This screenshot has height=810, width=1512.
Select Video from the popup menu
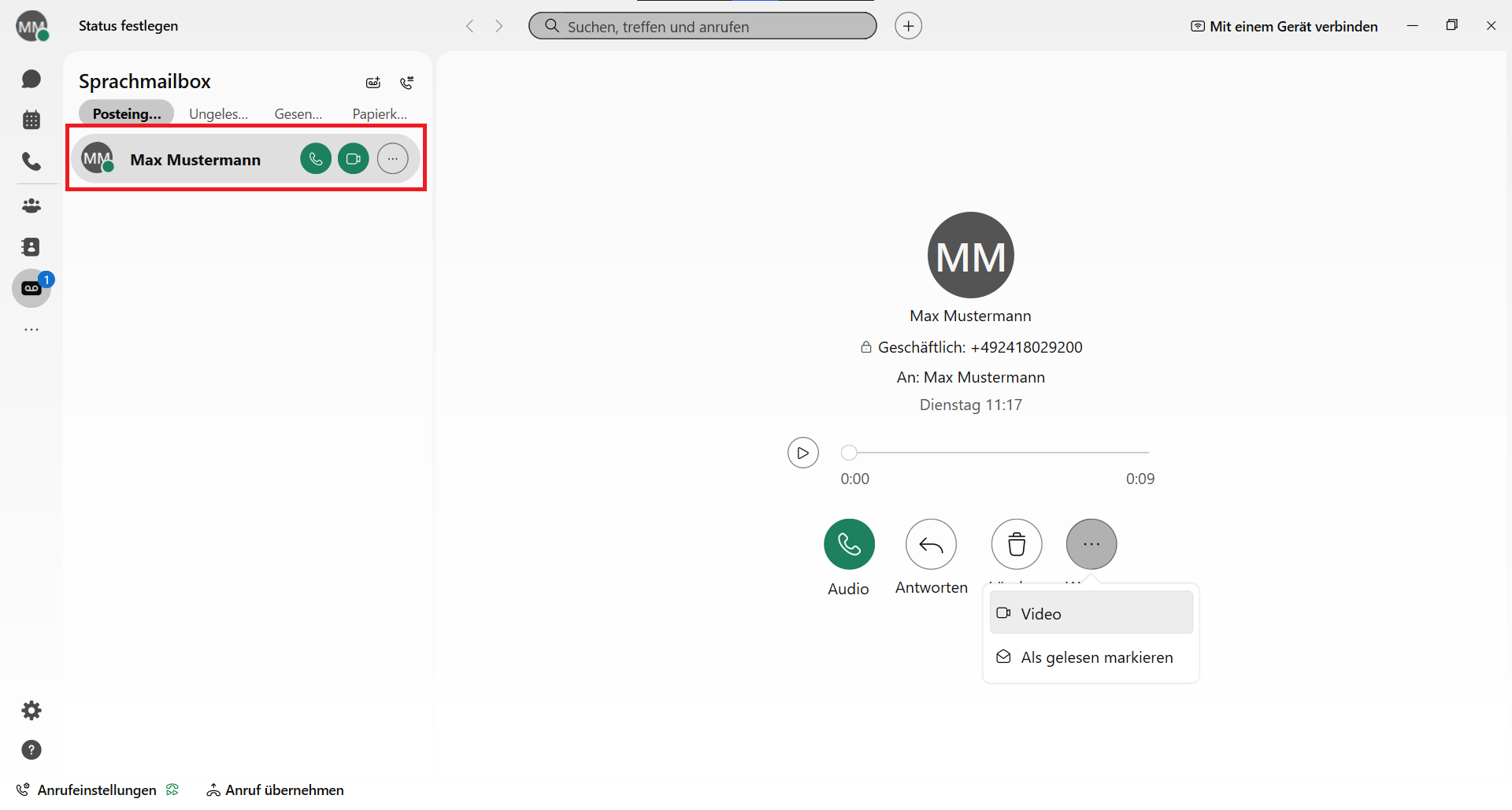click(1091, 613)
